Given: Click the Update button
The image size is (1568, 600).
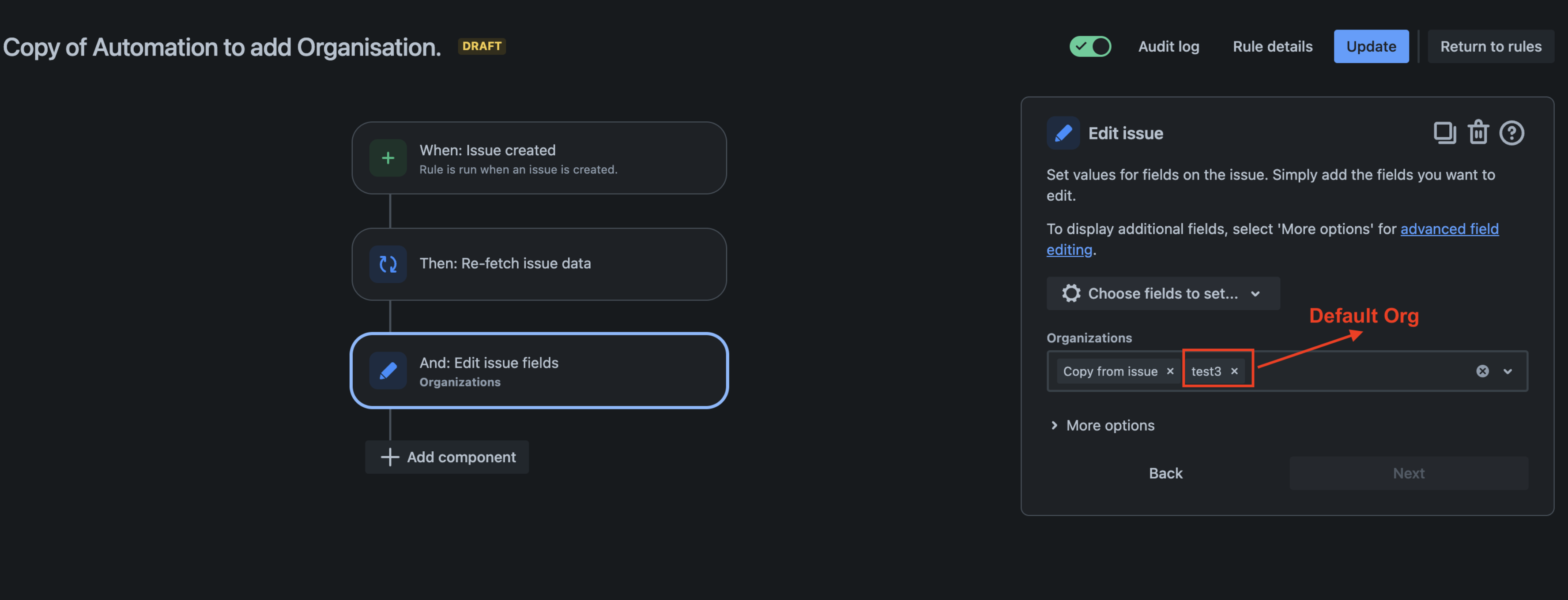Looking at the screenshot, I should pyautogui.click(x=1371, y=45).
